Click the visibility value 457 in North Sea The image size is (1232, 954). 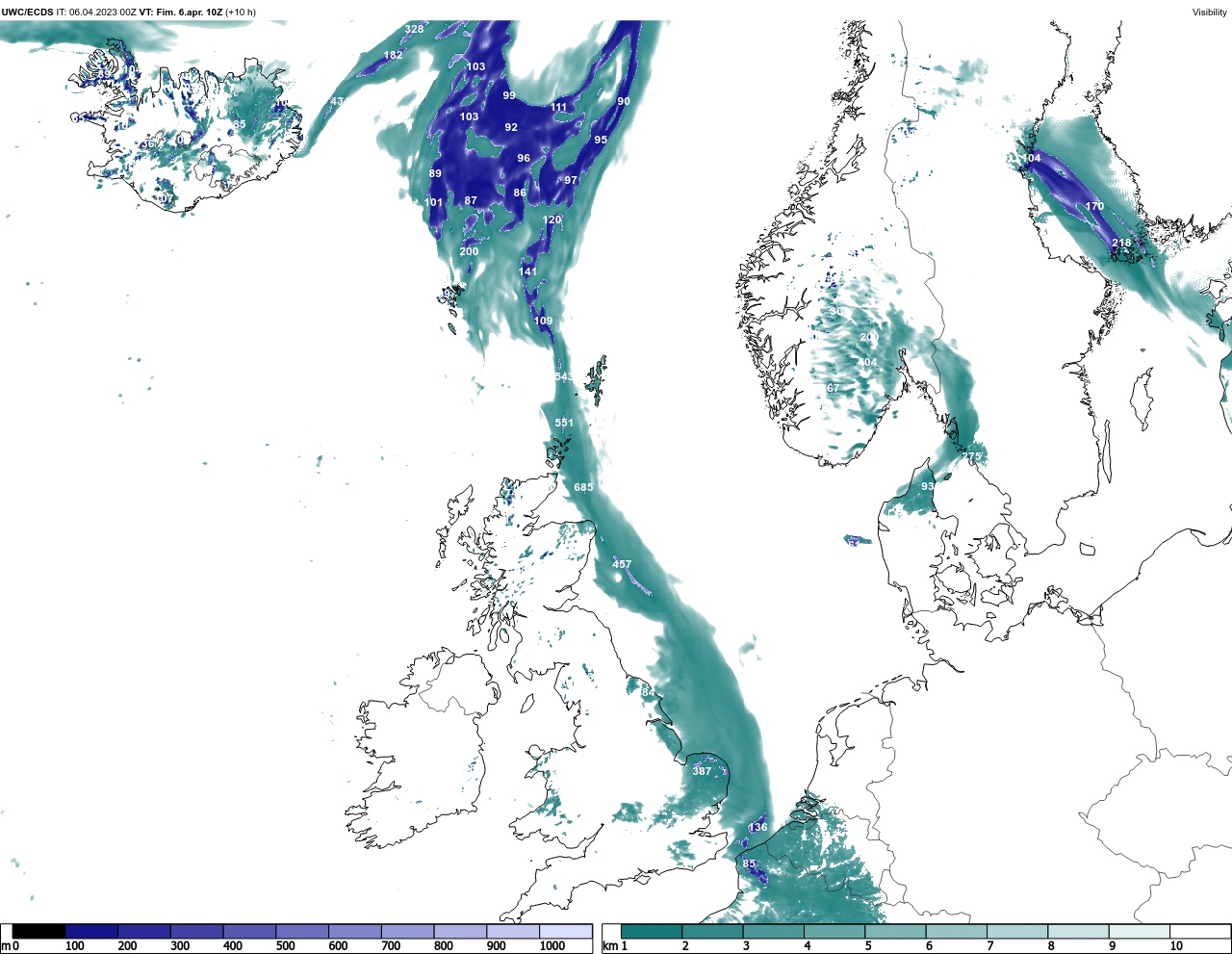(x=622, y=564)
